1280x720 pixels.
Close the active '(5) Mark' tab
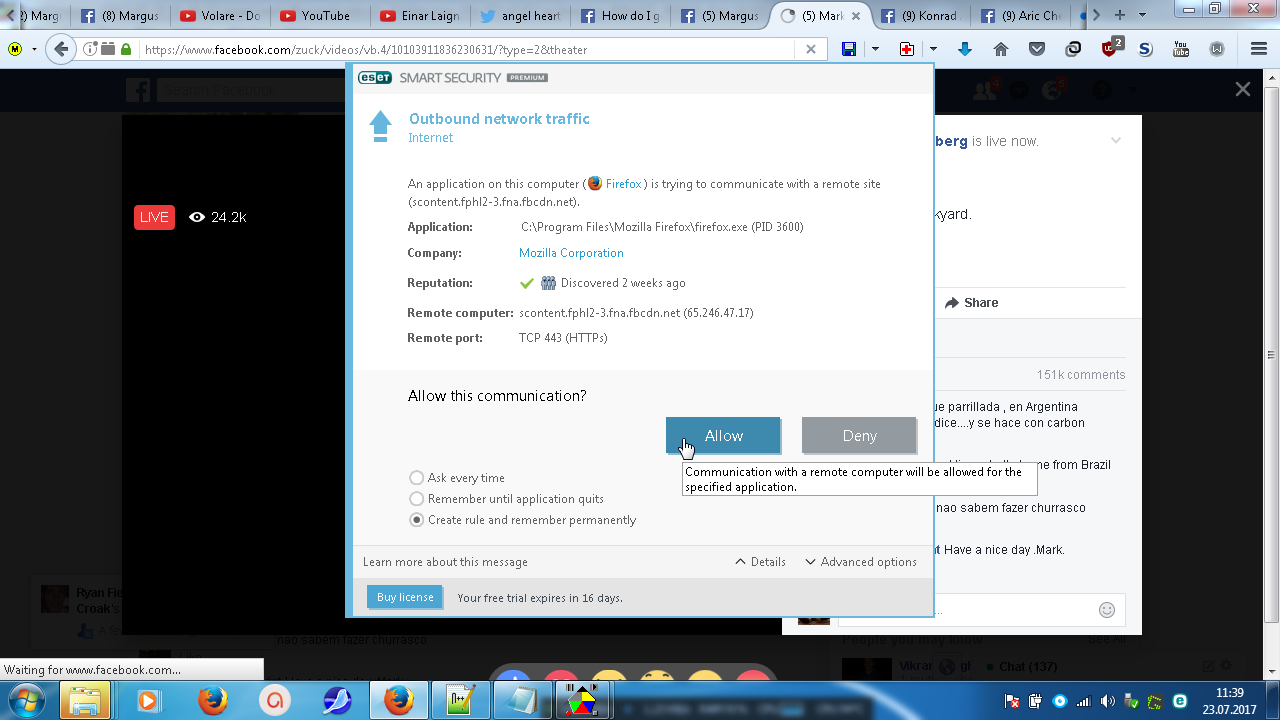858,16
